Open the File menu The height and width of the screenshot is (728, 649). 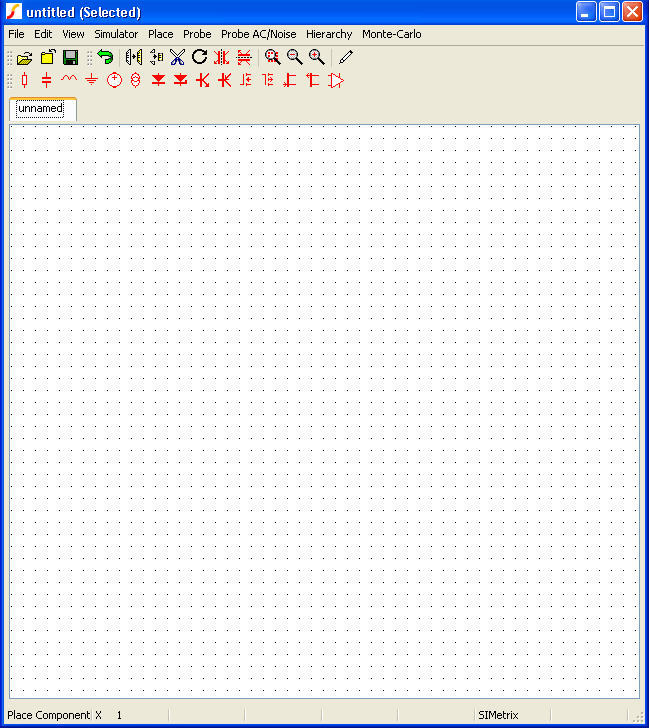click(16, 34)
